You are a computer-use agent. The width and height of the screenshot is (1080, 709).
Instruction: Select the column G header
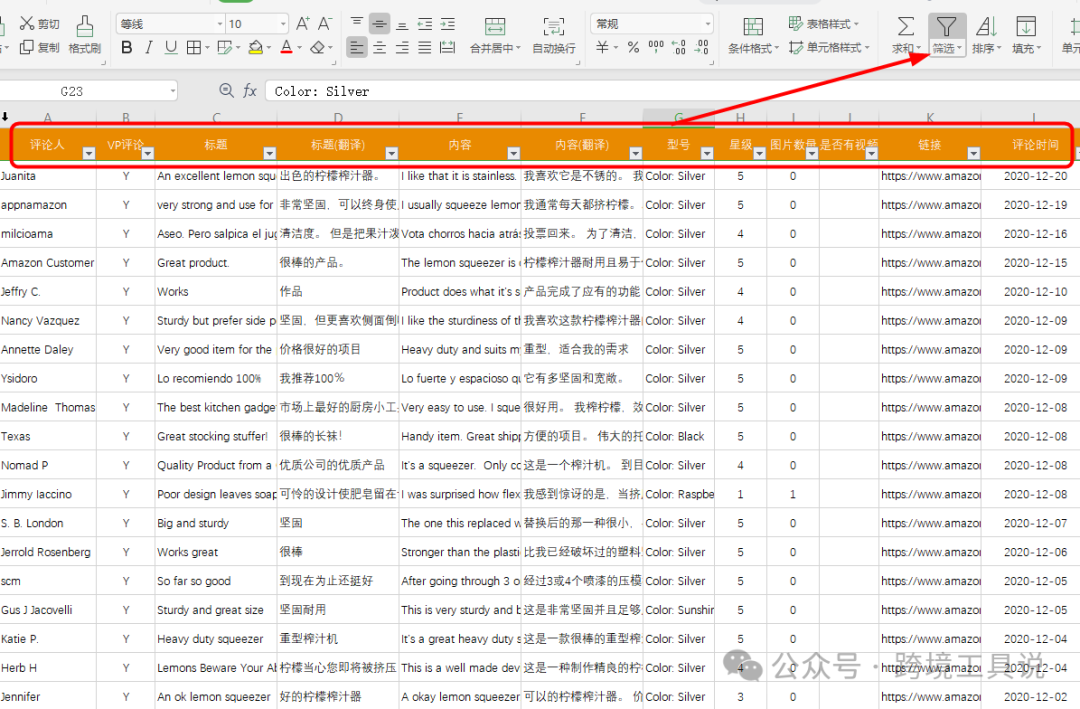pos(678,118)
